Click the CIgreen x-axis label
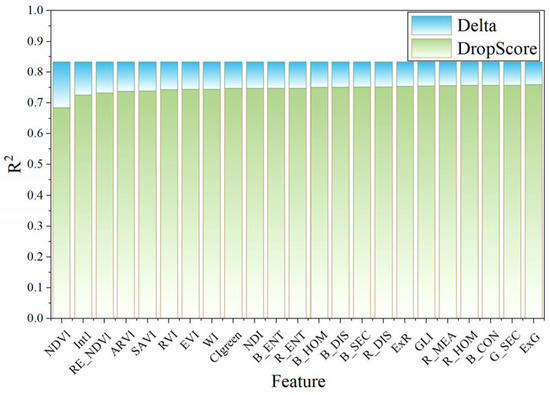 pos(226,347)
